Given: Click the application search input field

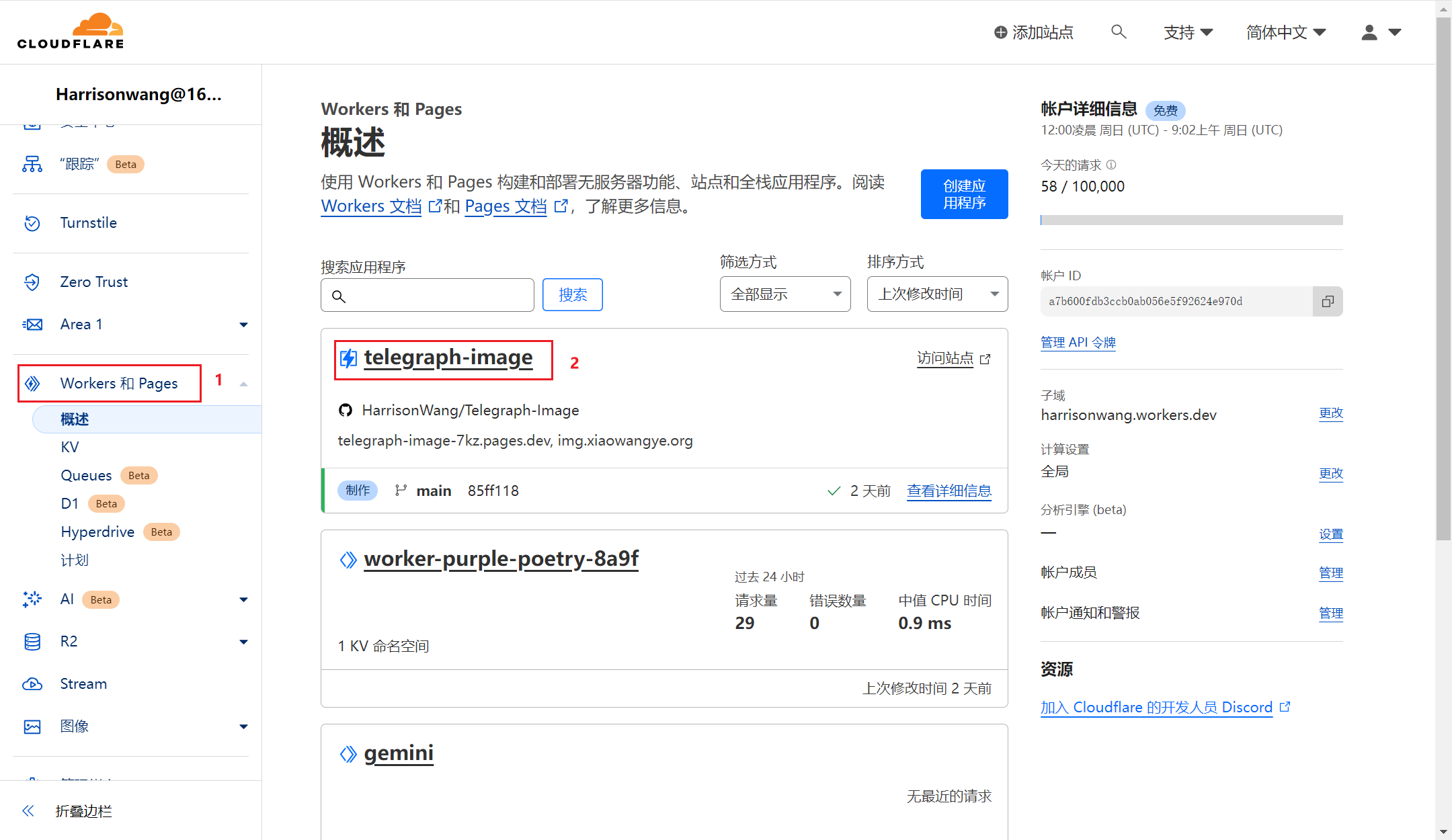Looking at the screenshot, I should click(x=437, y=296).
